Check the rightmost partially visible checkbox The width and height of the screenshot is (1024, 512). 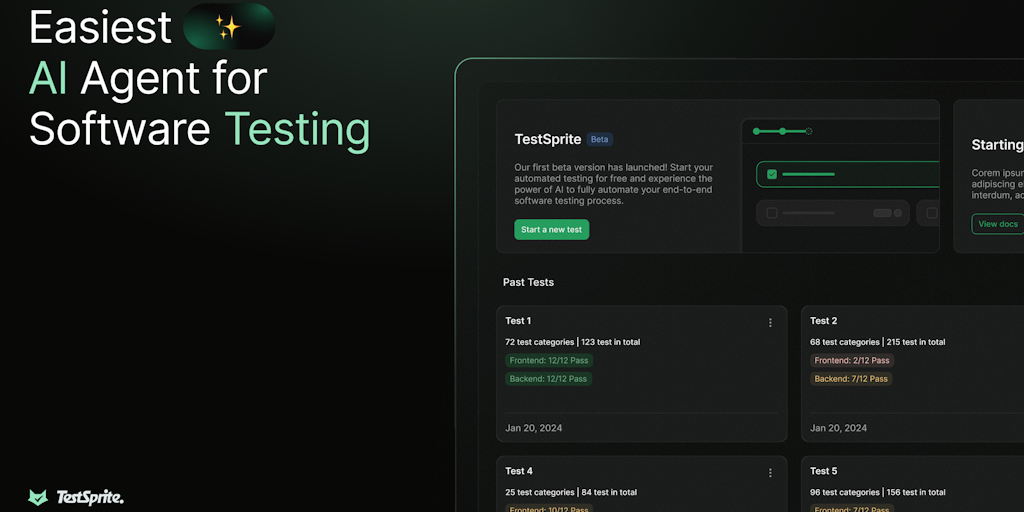pos(932,213)
